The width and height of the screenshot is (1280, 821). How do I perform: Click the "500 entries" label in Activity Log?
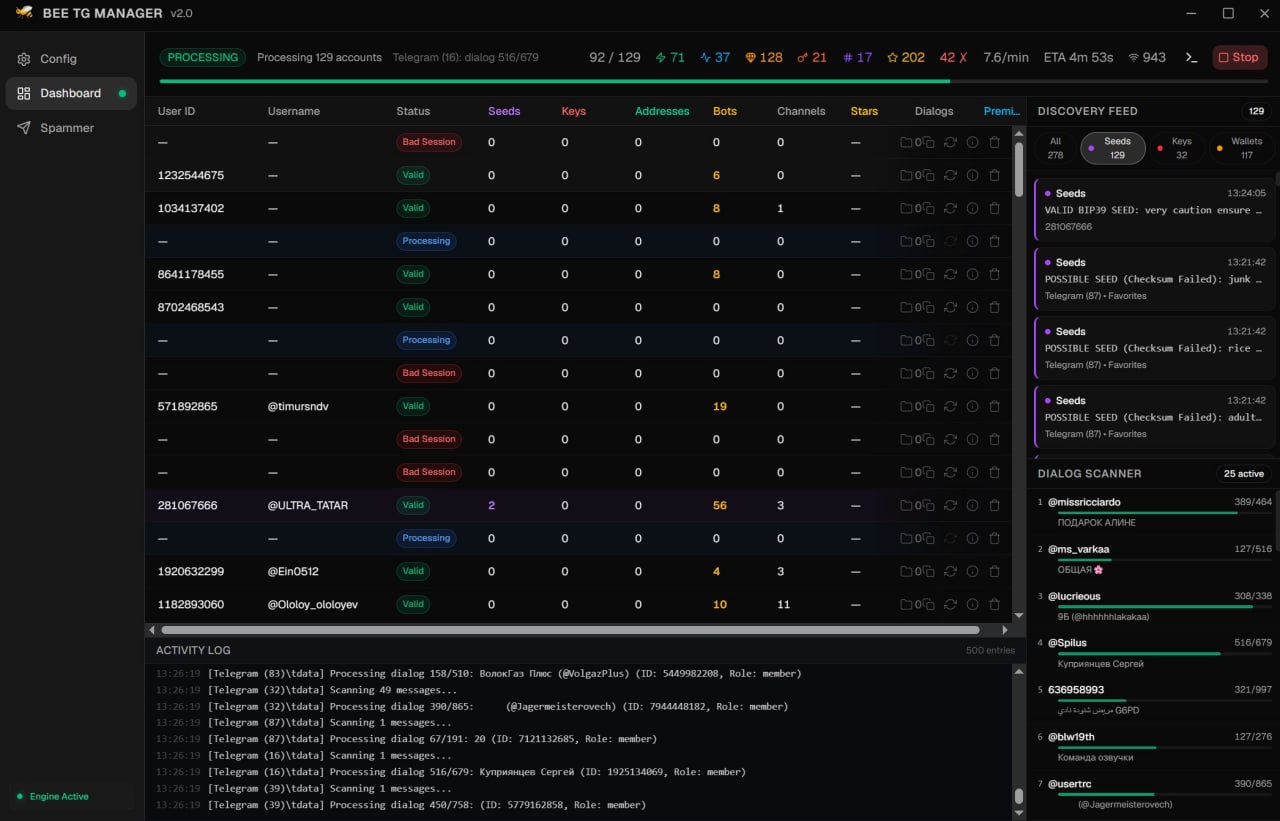point(990,650)
